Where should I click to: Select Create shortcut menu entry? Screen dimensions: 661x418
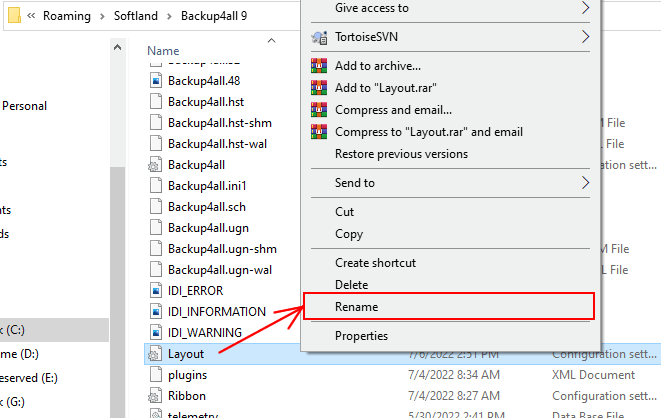[376, 263]
